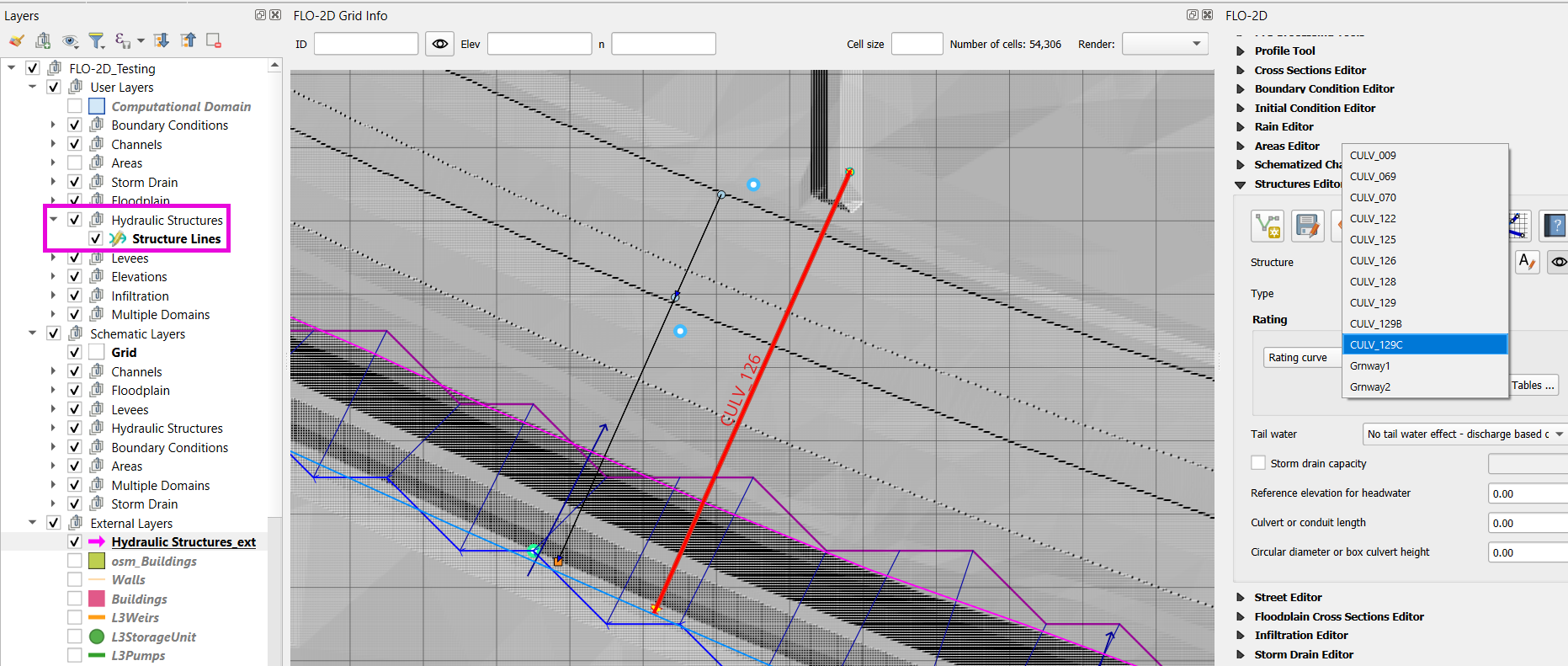
Task: Click the Collapse All layers icon
Action: pos(188,40)
